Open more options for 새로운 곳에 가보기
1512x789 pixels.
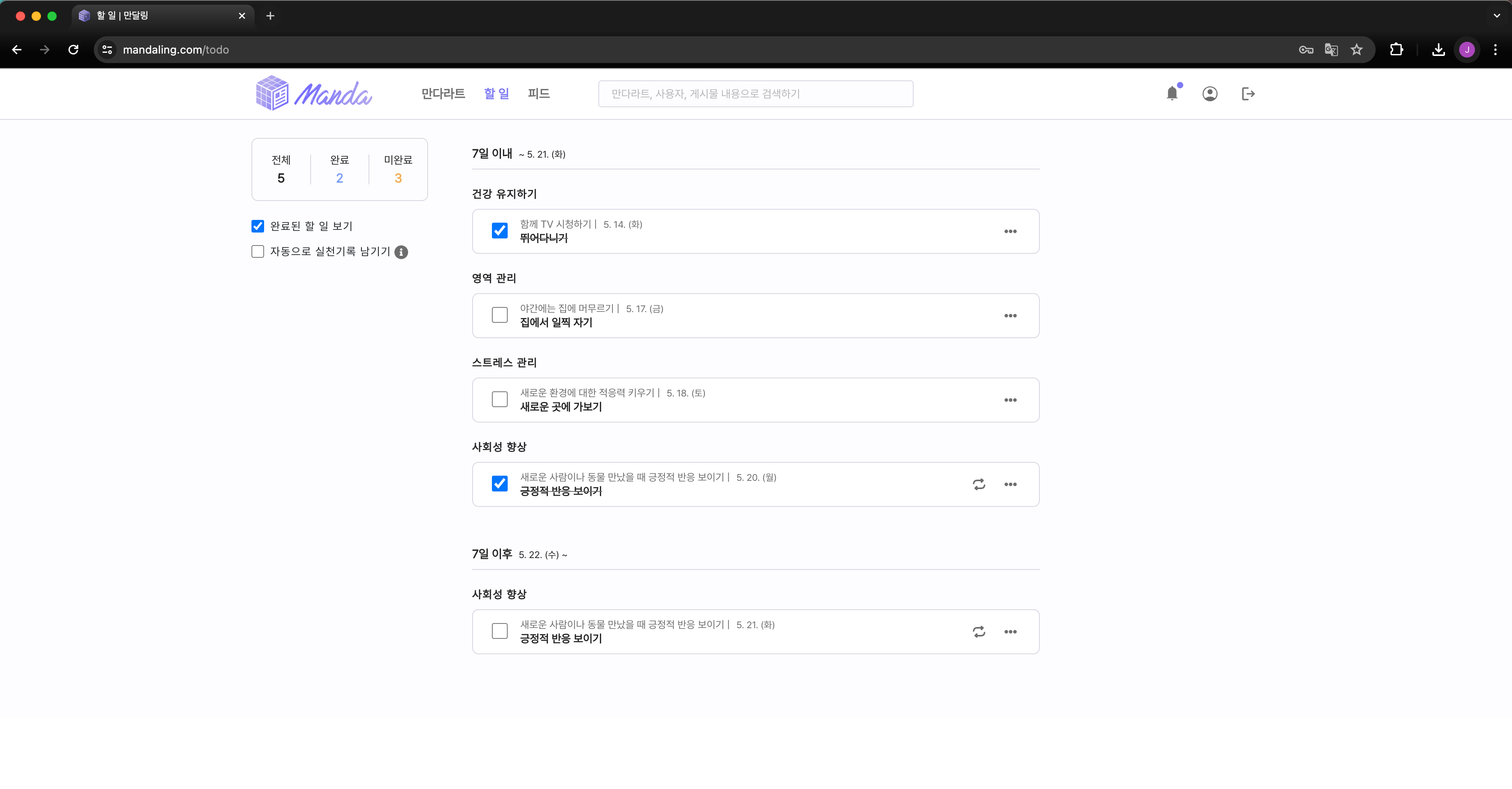1010,400
